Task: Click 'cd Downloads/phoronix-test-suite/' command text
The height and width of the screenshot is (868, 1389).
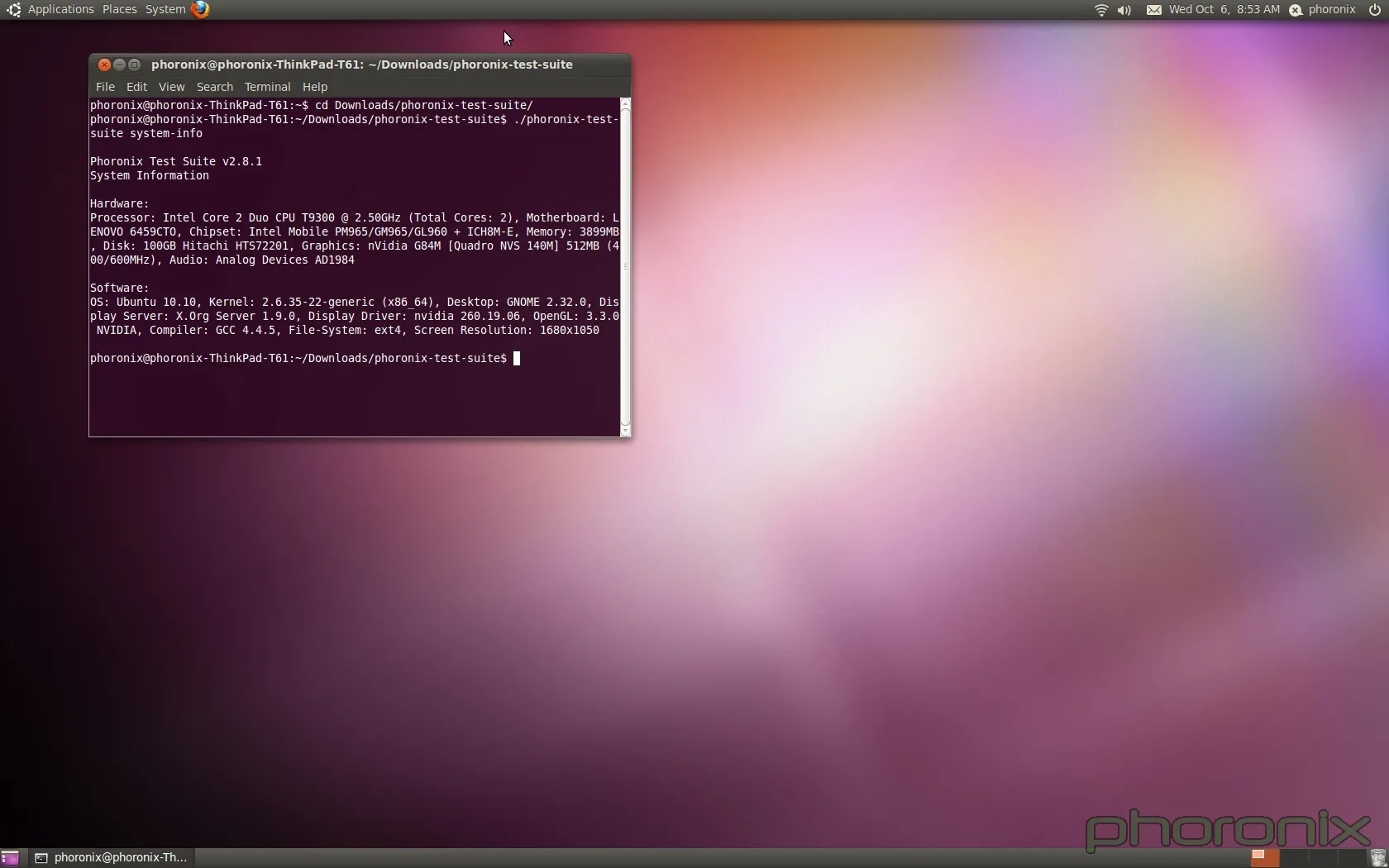Action: 424,105
